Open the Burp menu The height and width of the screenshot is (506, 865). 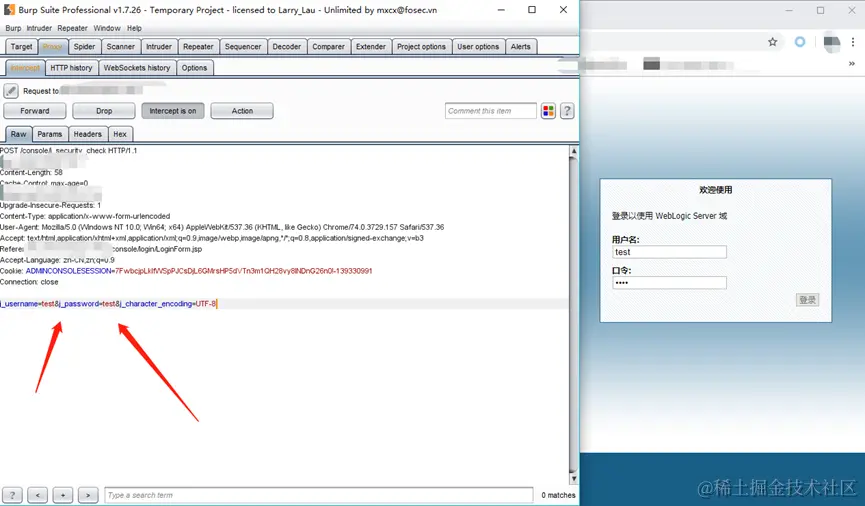[x=13, y=28]
